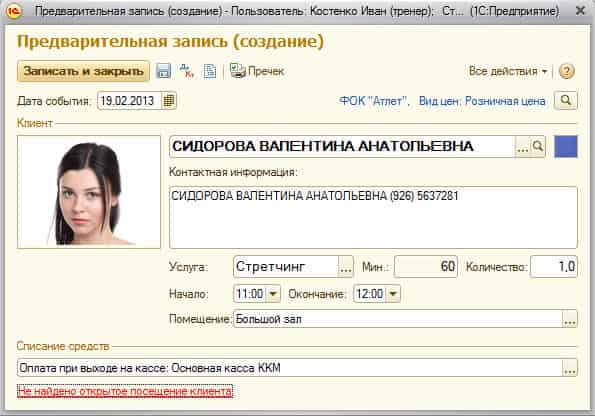This screenshot has height=416, width=595.
Task: Click the magnifier button beside Розничная цена
Action: [x=565, y=101]
